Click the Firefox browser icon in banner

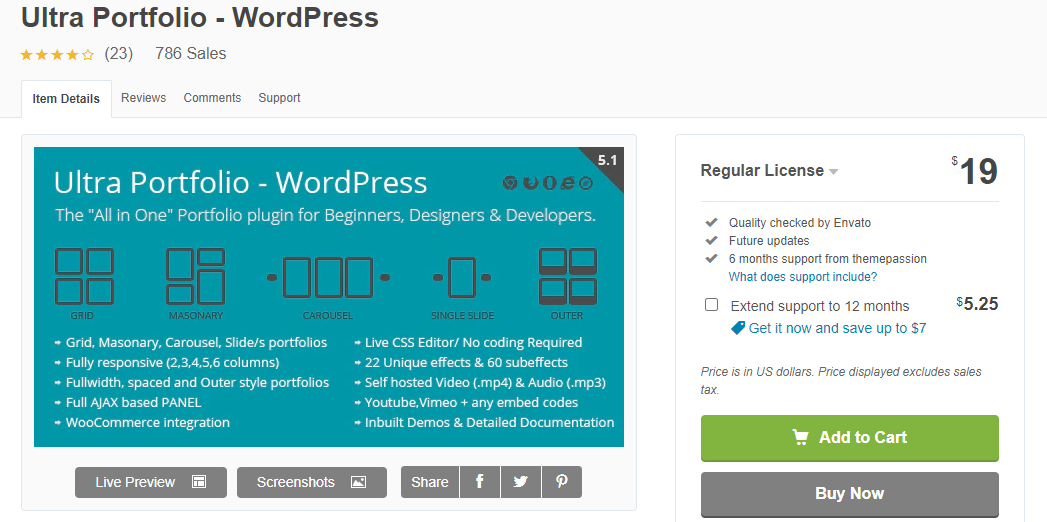pyautogui.click(x=530, y=182)
